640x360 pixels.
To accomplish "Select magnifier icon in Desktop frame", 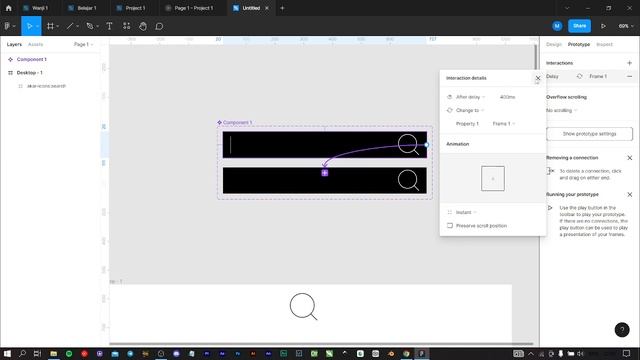I will (x=303, y=307).
